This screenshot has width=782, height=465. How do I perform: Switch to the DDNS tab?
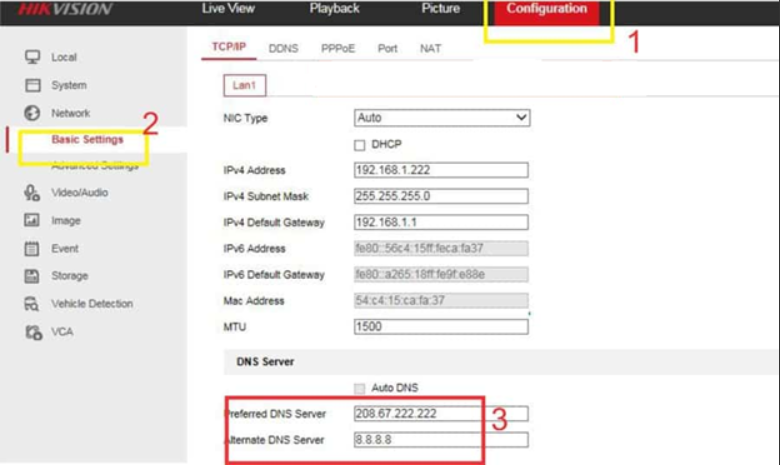[283, 48]
